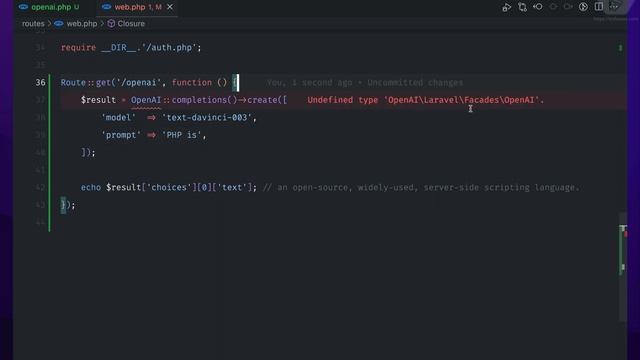The image size is (640, 360).
Task: Open the run or debug icon in editor toolbar
Action: tap(507, 7)
